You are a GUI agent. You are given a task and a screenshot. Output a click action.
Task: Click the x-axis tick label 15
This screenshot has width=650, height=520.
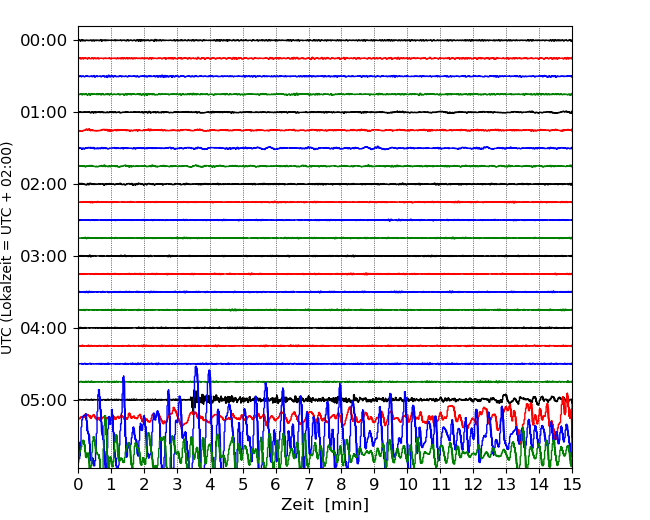(x=572, y=484)
